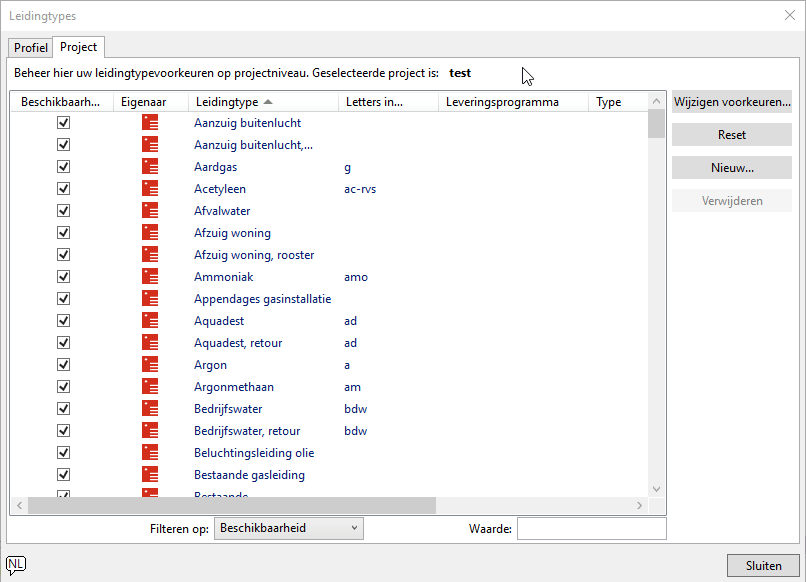Switch to the Profiel tab
Viewport: 806px width, 582px height.
point(30,48)
